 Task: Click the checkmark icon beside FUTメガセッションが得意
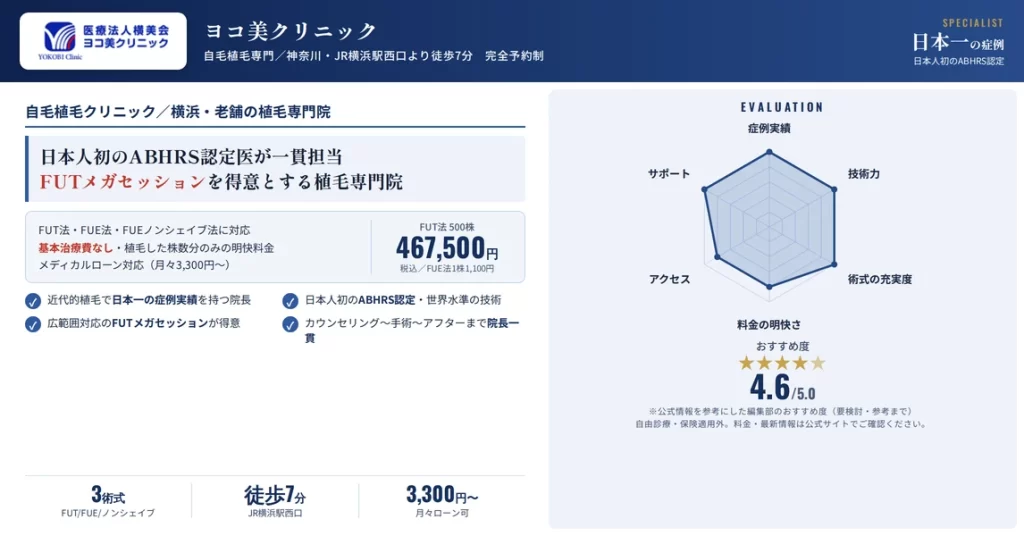coord(33,324)
